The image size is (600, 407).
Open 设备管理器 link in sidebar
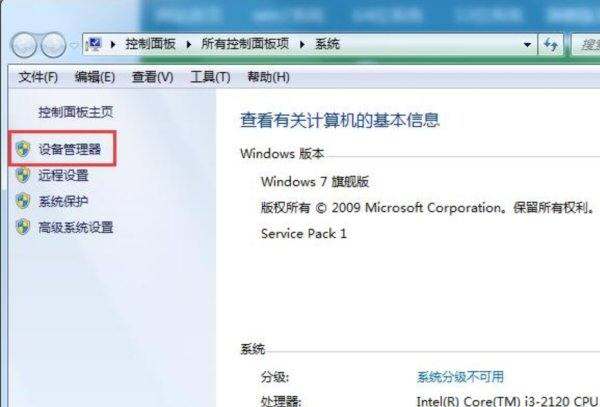[x=70, y=149]
